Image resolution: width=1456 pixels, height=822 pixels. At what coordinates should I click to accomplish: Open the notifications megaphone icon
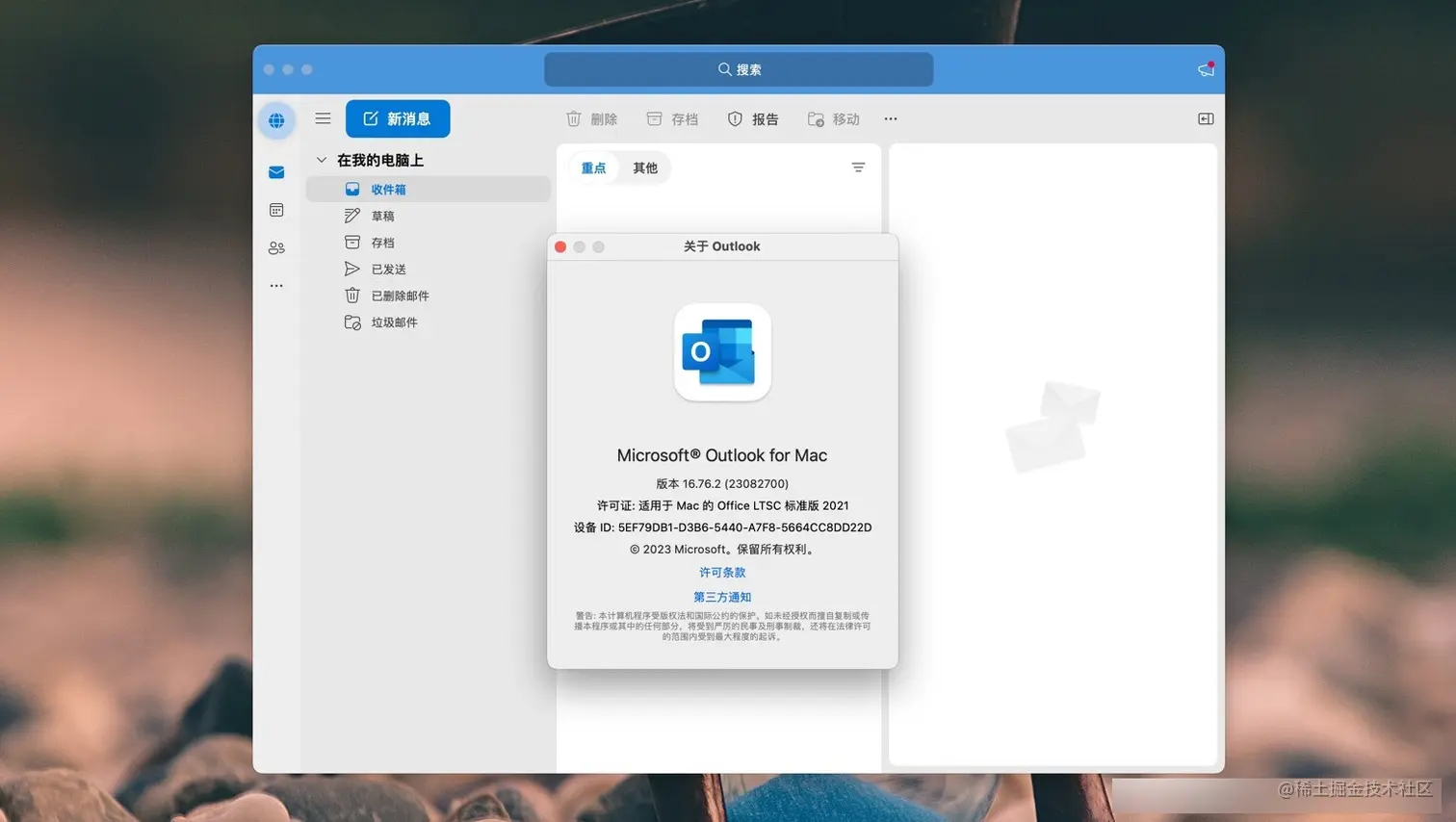point(1206,69)
